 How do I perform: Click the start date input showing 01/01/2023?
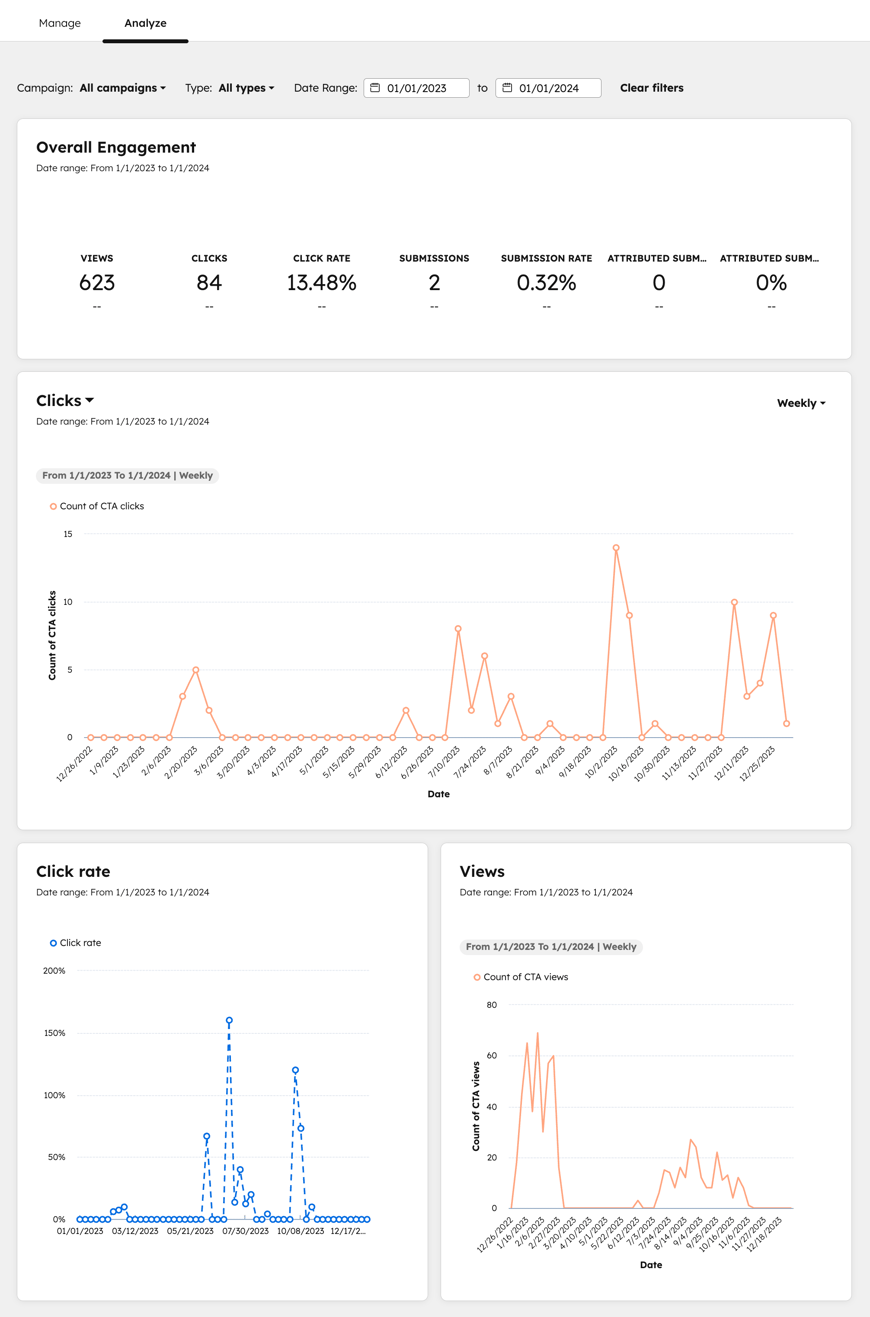[x=425, y=88]
